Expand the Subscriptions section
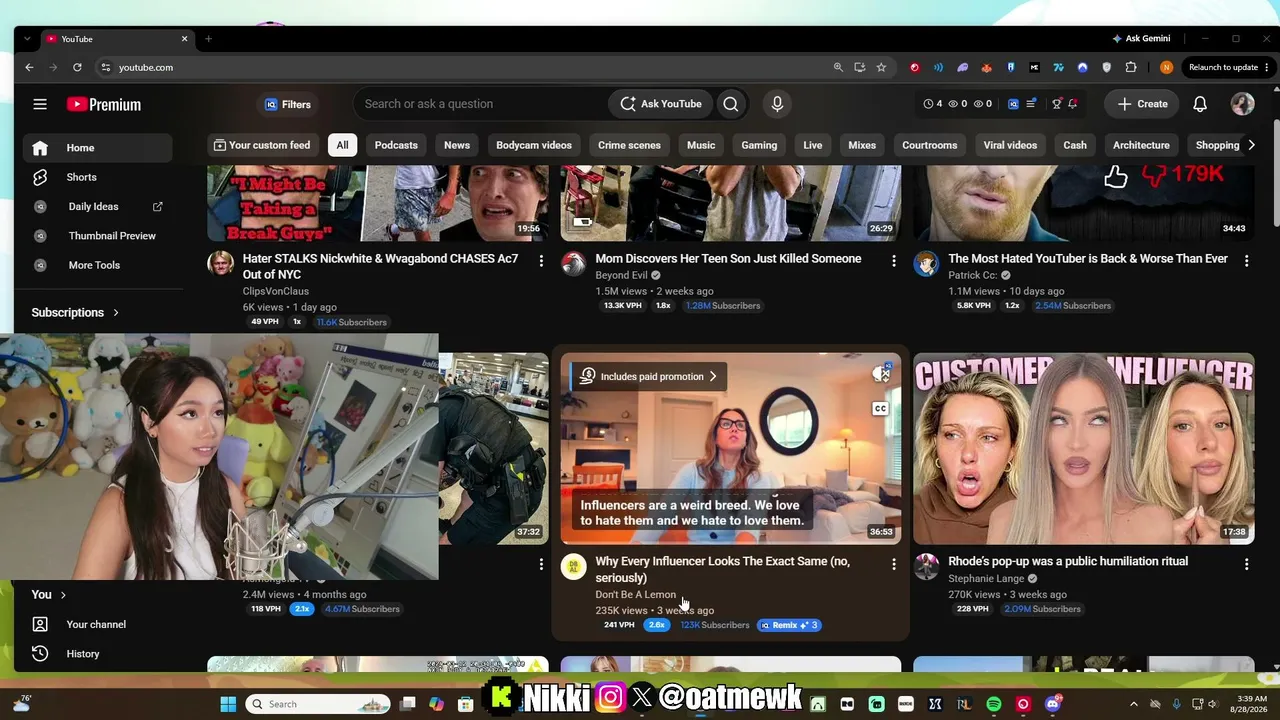The image size is (1280, 720). 75,312
